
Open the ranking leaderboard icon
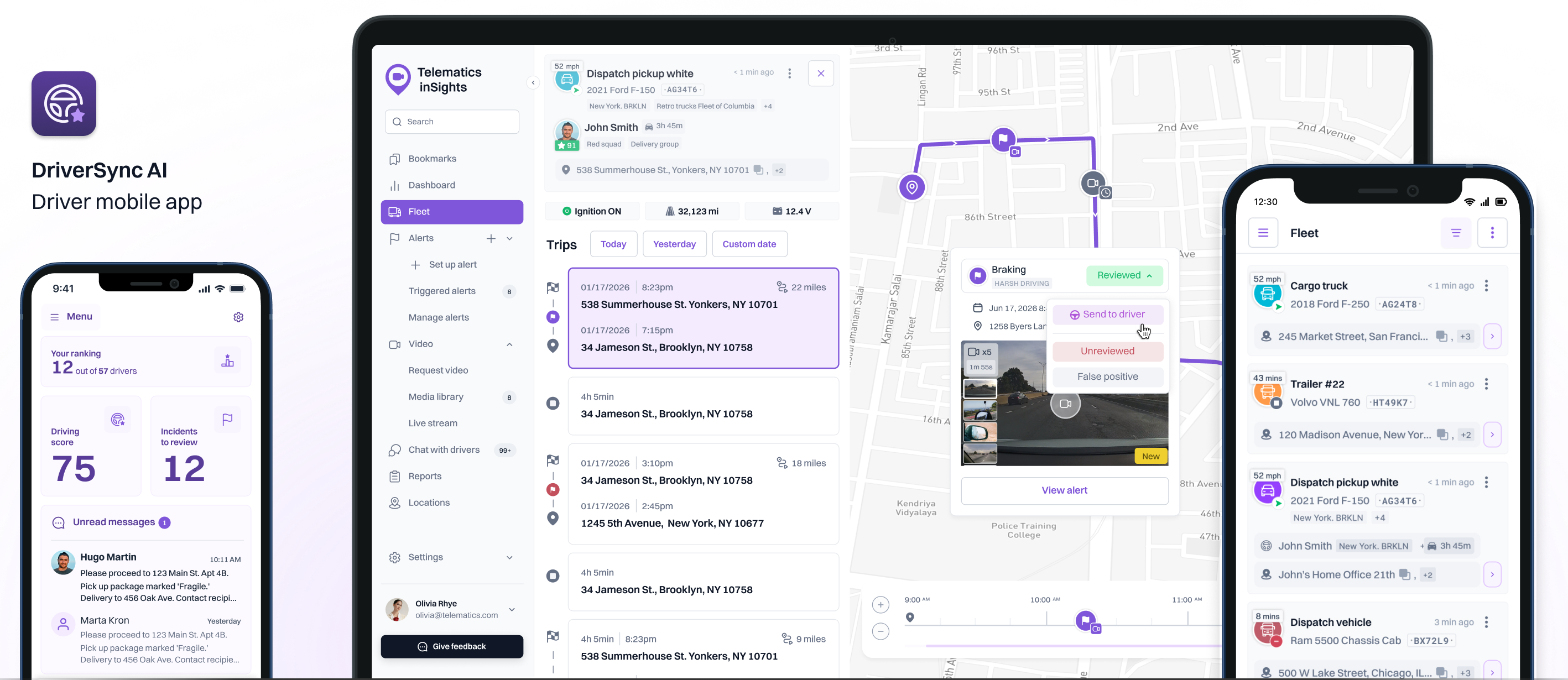coord(227,360)
